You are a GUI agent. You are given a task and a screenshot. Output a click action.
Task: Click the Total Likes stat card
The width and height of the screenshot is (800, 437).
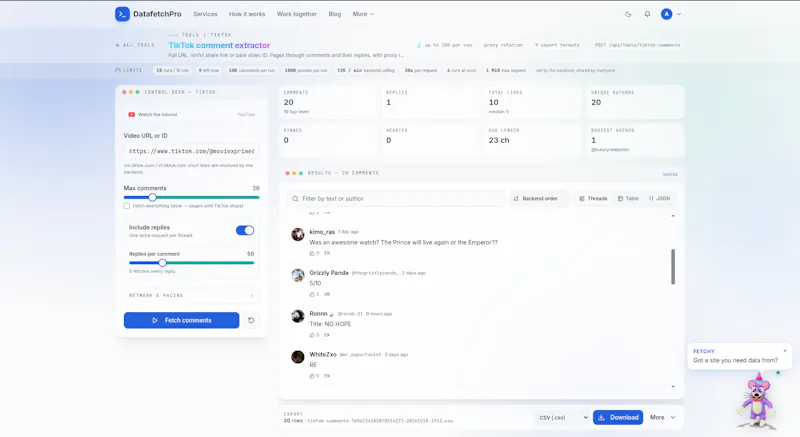point(533,102)
